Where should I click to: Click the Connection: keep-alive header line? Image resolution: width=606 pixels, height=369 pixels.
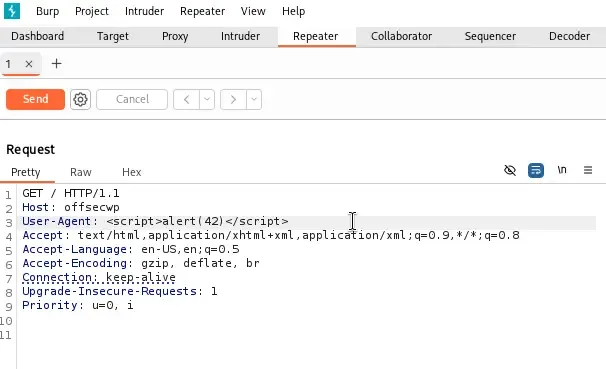coord(99,277)
